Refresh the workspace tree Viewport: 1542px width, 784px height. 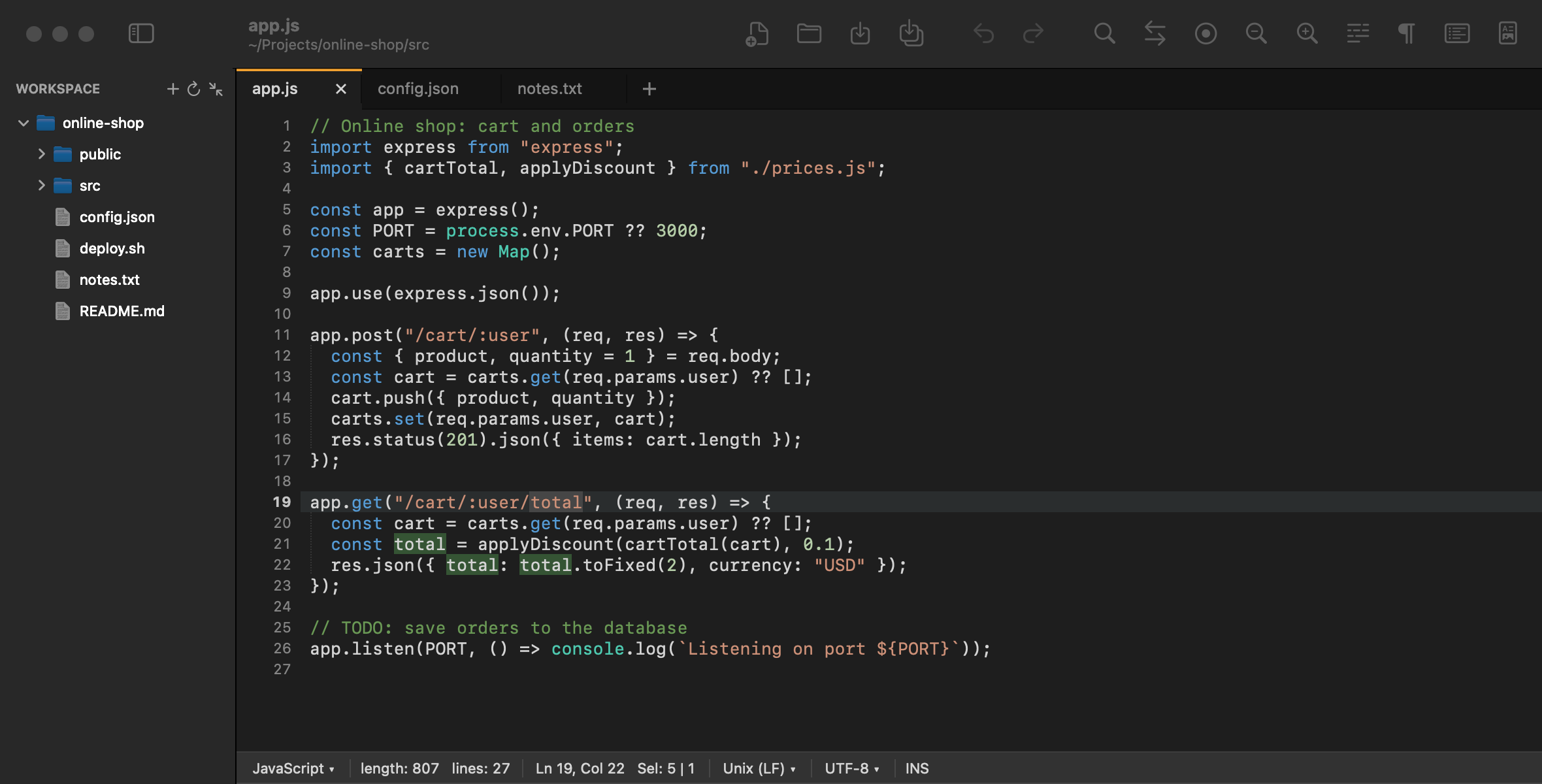194,89
